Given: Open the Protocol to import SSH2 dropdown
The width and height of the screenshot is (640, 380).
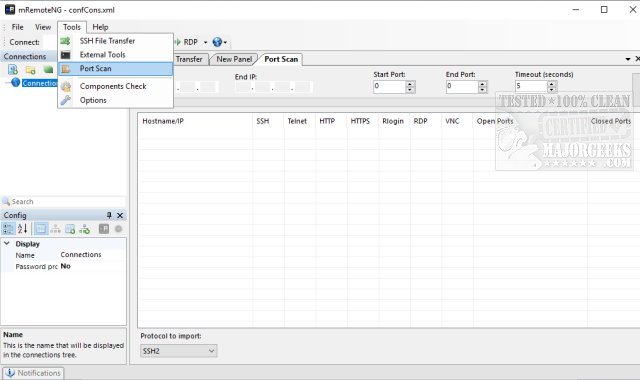Looking at the screenshot, I should 179,351.
